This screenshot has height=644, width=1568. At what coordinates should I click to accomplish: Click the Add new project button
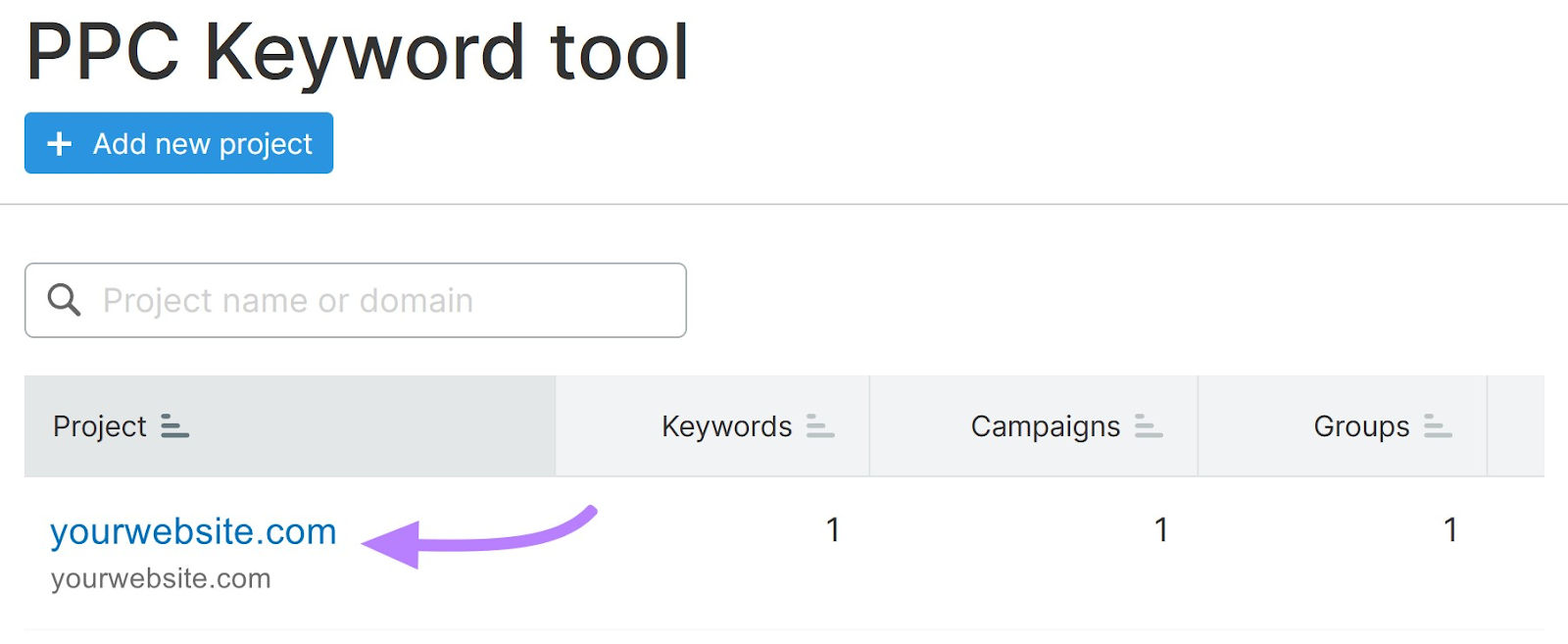(178, 143)
